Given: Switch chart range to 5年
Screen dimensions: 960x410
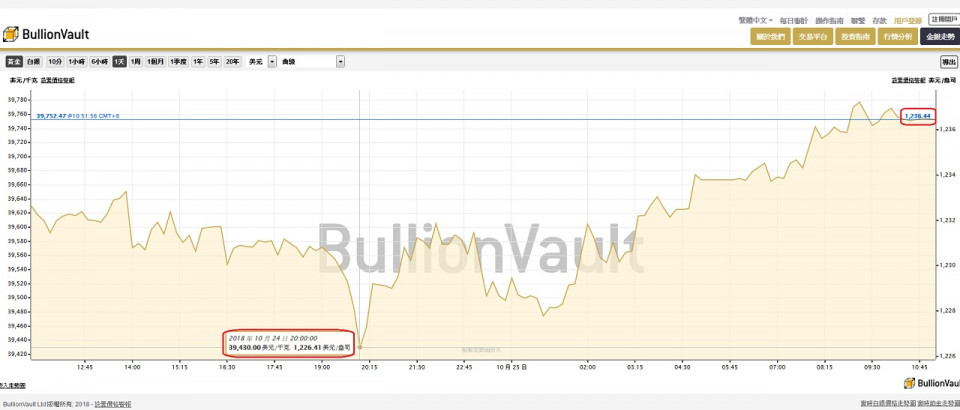Looking at the screenshot, I should [214, 62].
